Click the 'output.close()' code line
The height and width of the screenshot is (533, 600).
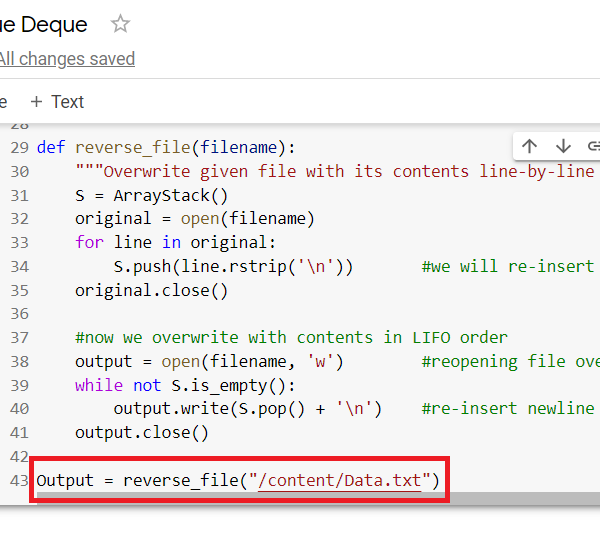coord(141,433)
